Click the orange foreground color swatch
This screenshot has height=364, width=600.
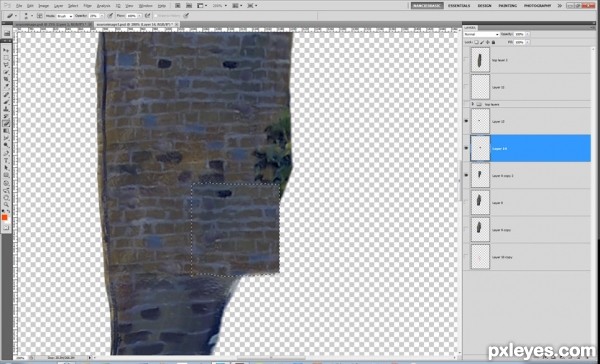pos(5,217)
